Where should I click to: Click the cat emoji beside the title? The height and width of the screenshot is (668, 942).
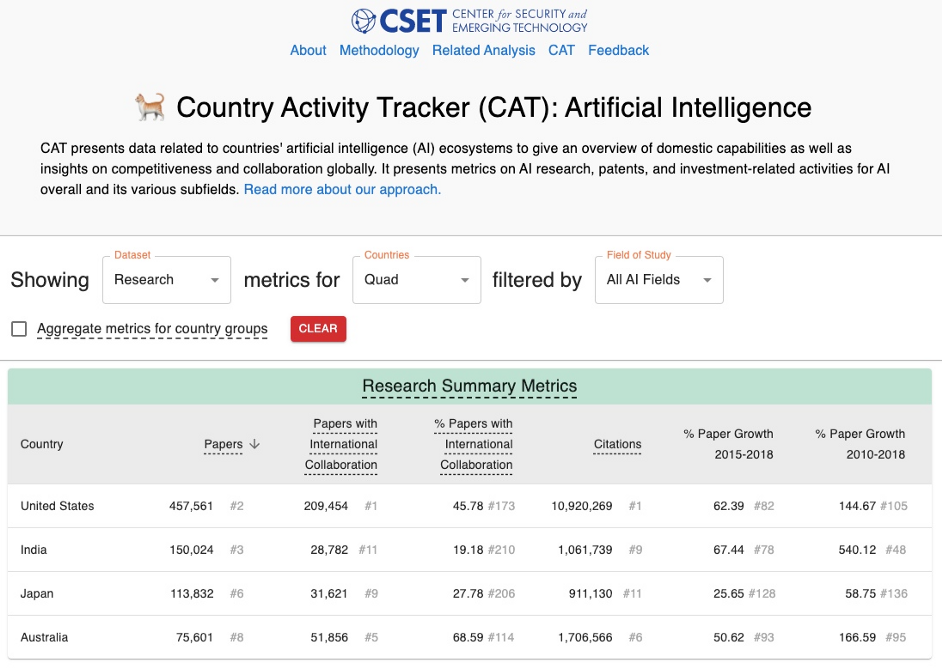click(150, 107)
